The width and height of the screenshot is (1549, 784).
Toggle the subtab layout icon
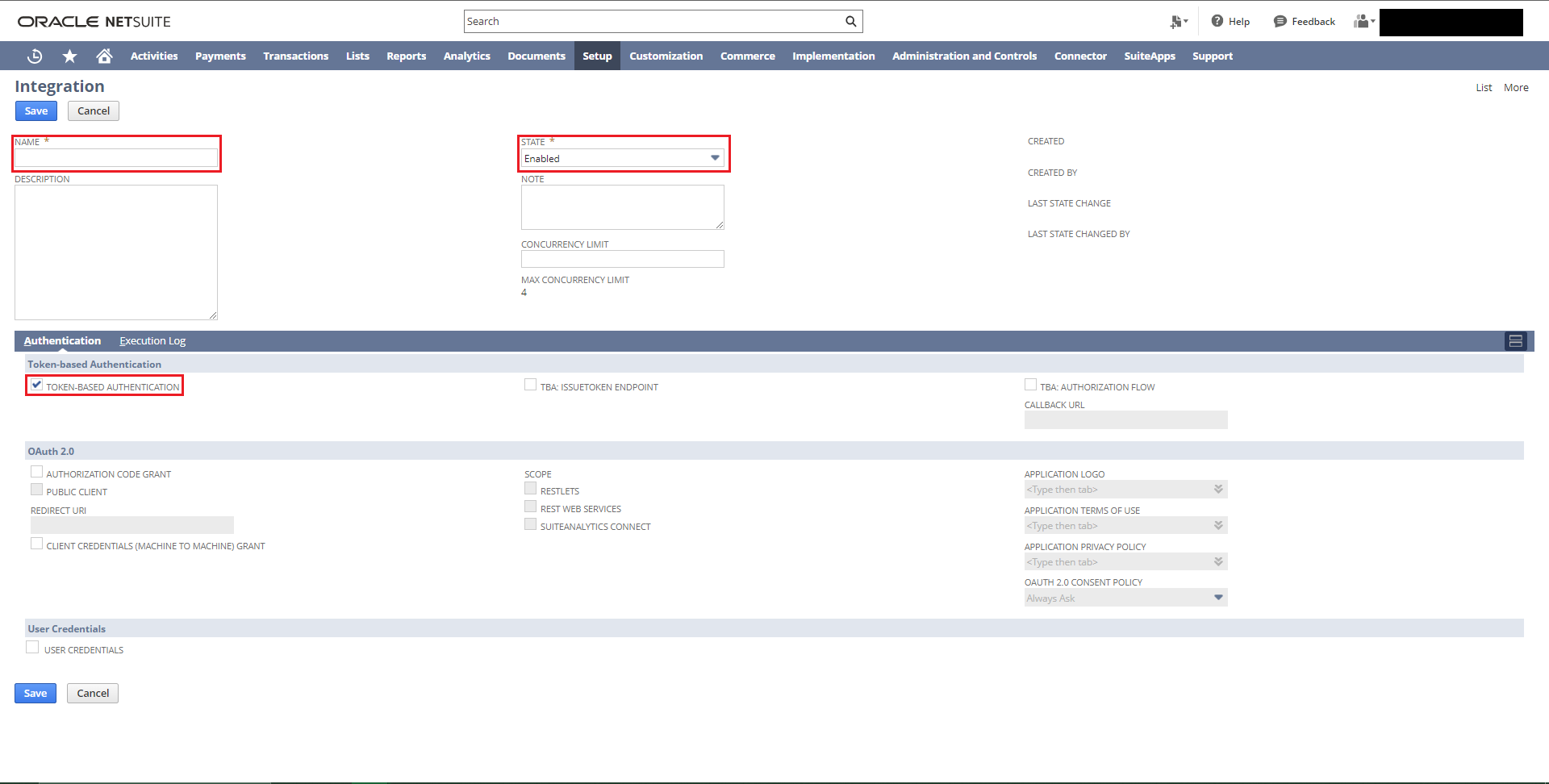click(x=1516, y=341)
